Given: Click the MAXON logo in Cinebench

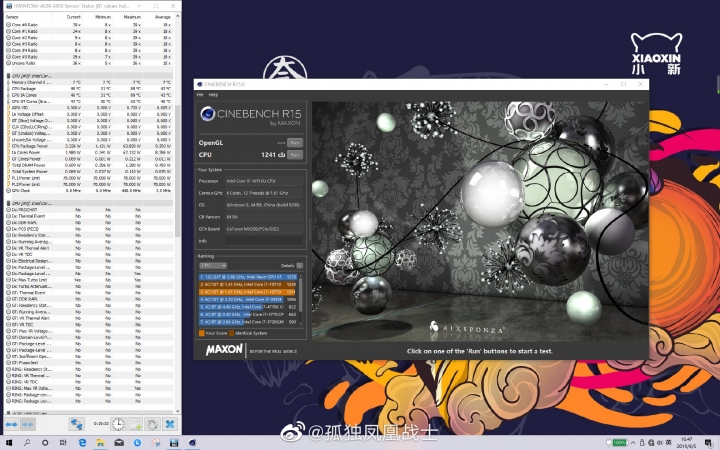Looking at the screenshot, I should 224,350.
